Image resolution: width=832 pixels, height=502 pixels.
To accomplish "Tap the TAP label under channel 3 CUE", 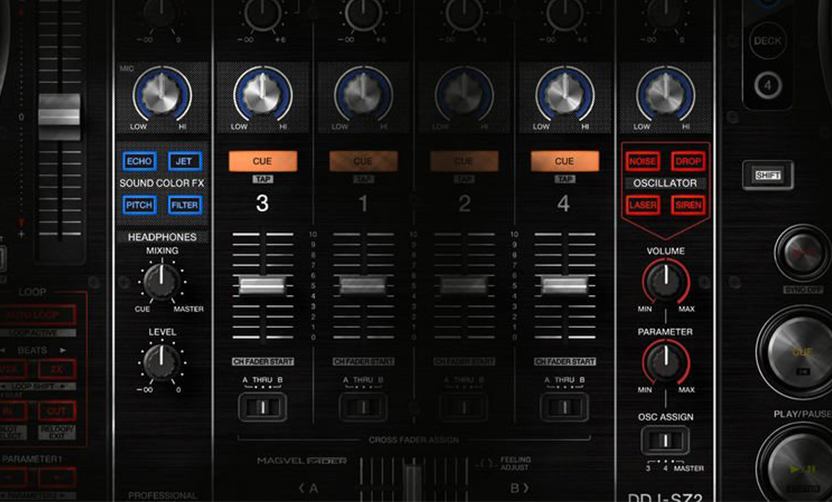I will coord(263,179).
